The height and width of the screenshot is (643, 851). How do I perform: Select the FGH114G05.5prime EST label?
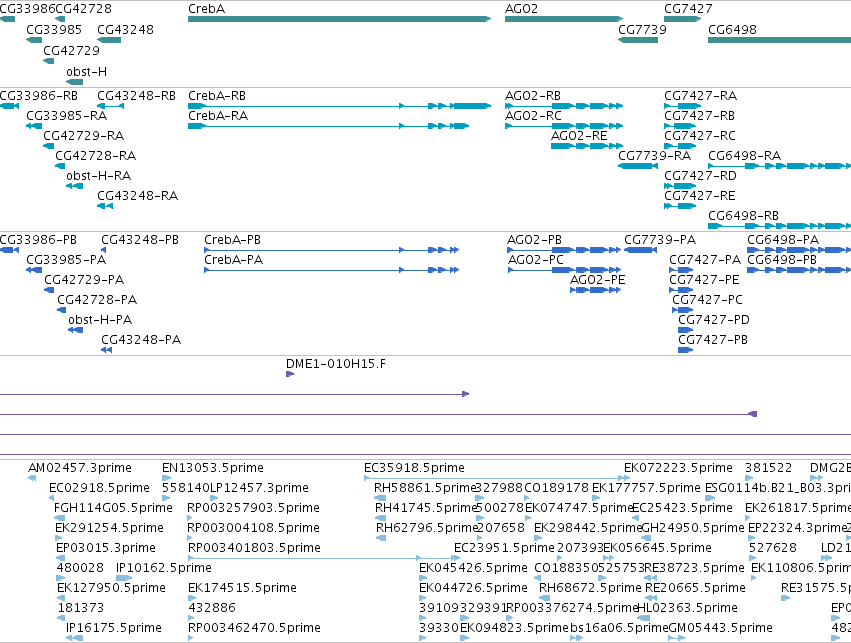[113, 508]
